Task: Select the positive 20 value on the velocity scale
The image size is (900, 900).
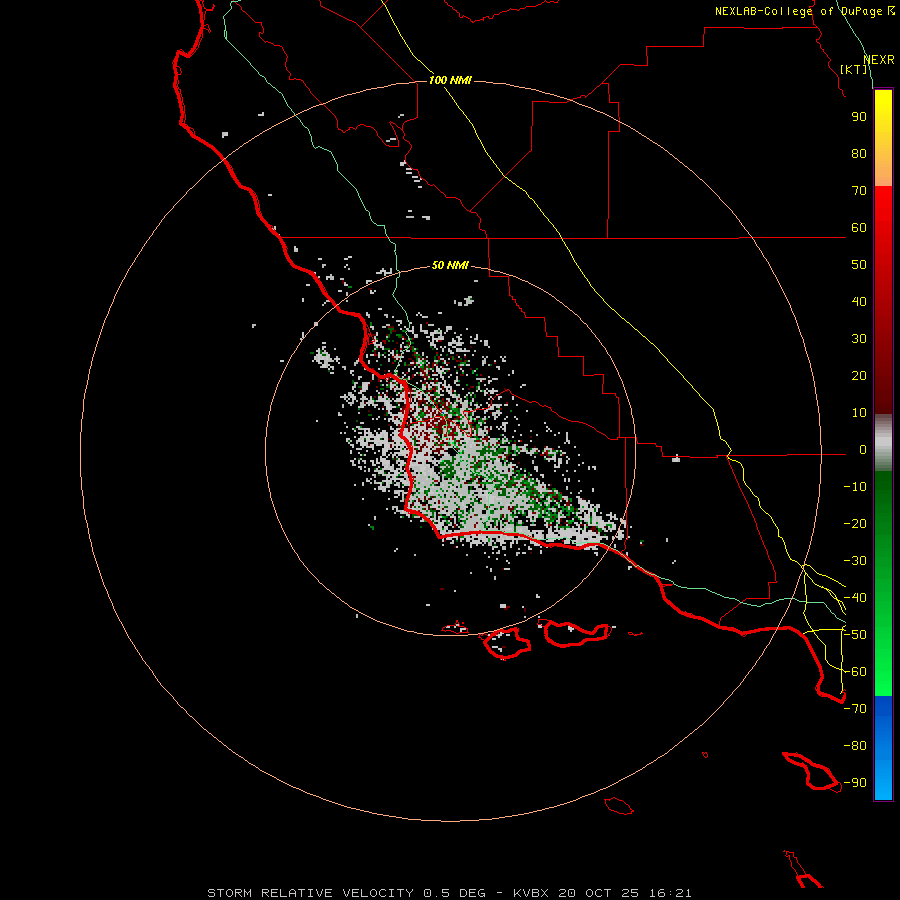Action: tap(859, 375)
